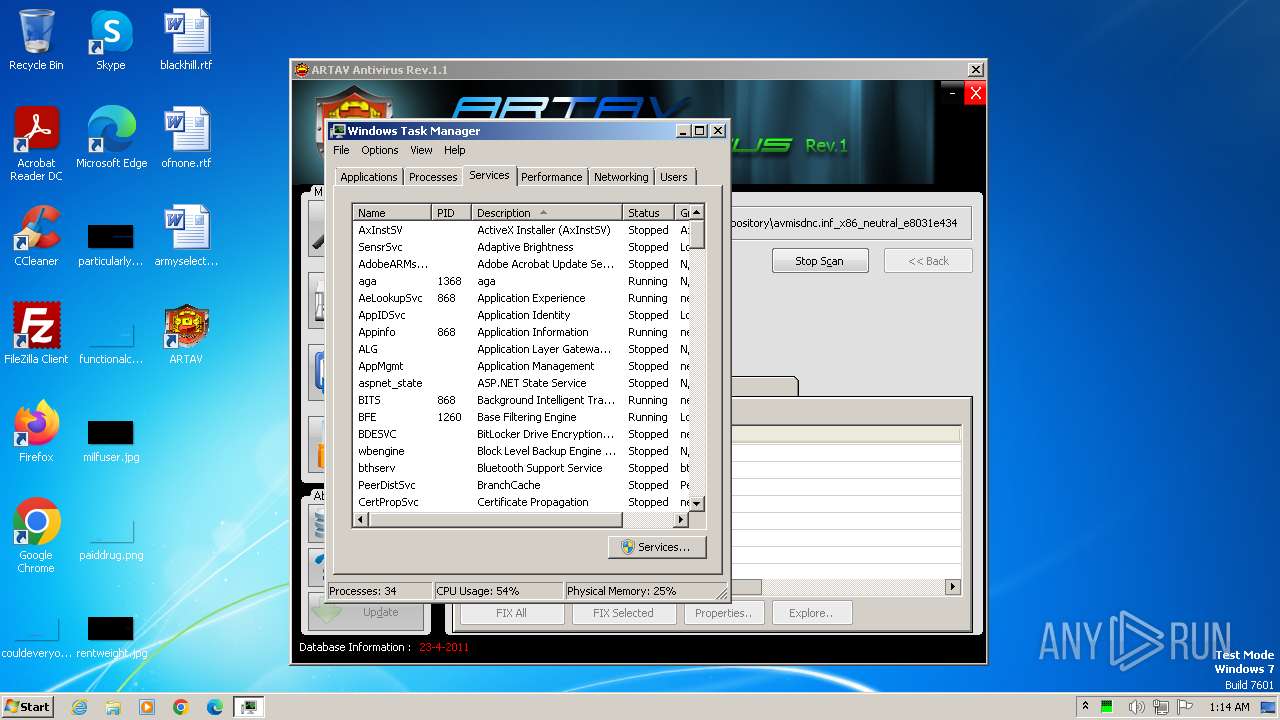
Task: Open the ARTAV desktop shortcut
Action: (186, 334)
